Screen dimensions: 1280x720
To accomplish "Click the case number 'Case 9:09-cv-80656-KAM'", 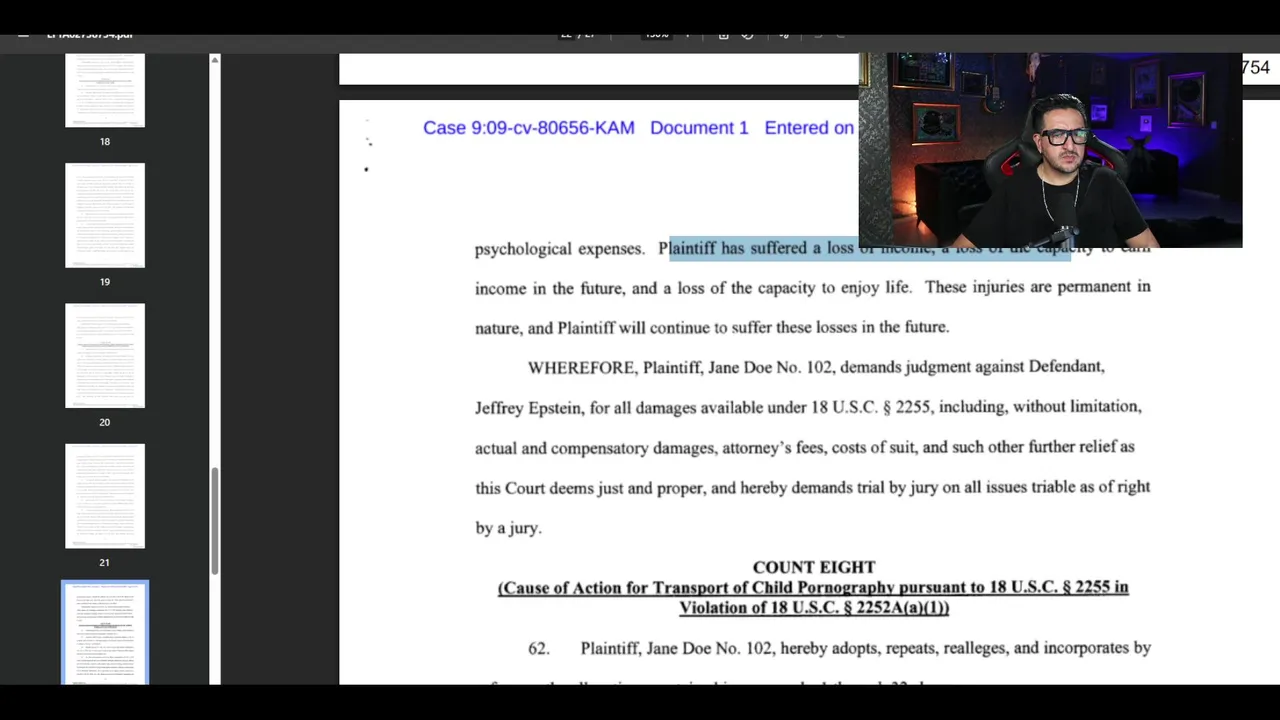I will tap(528, 128).
